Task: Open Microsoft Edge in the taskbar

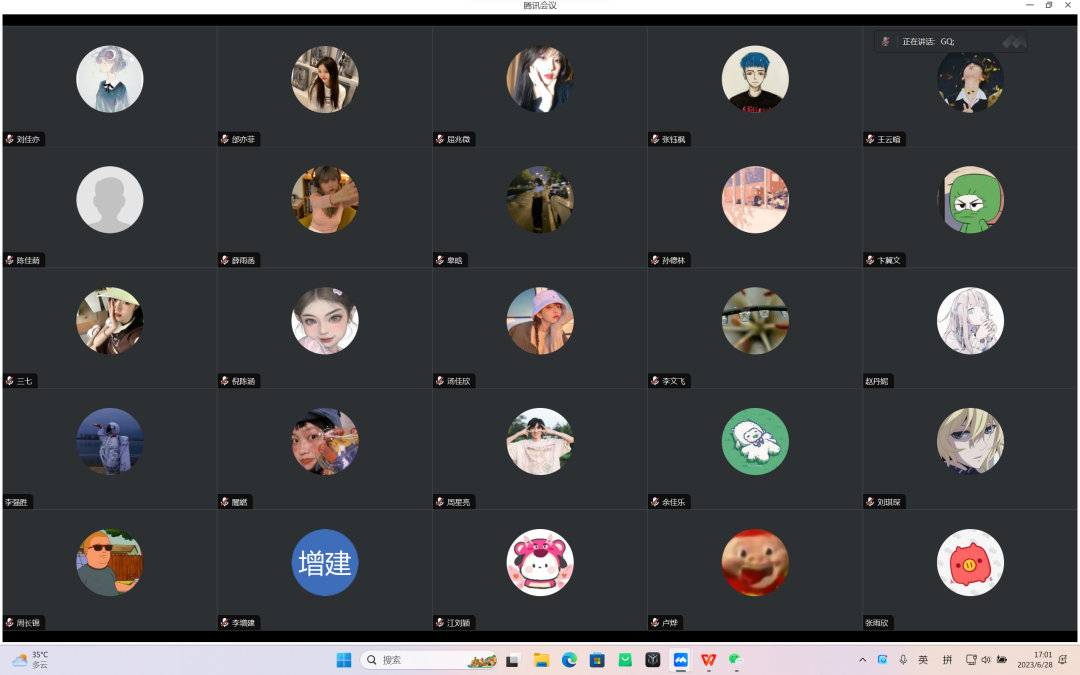Action: click(x=569, y=660)
